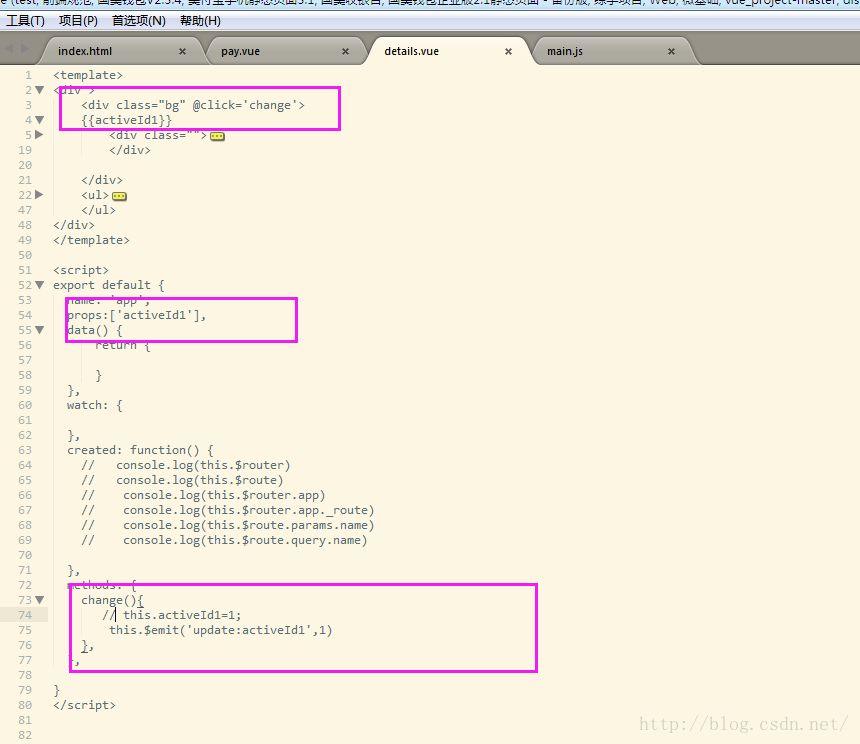Click this.$emit('update:activeId1',1) line

coord(220,630)
